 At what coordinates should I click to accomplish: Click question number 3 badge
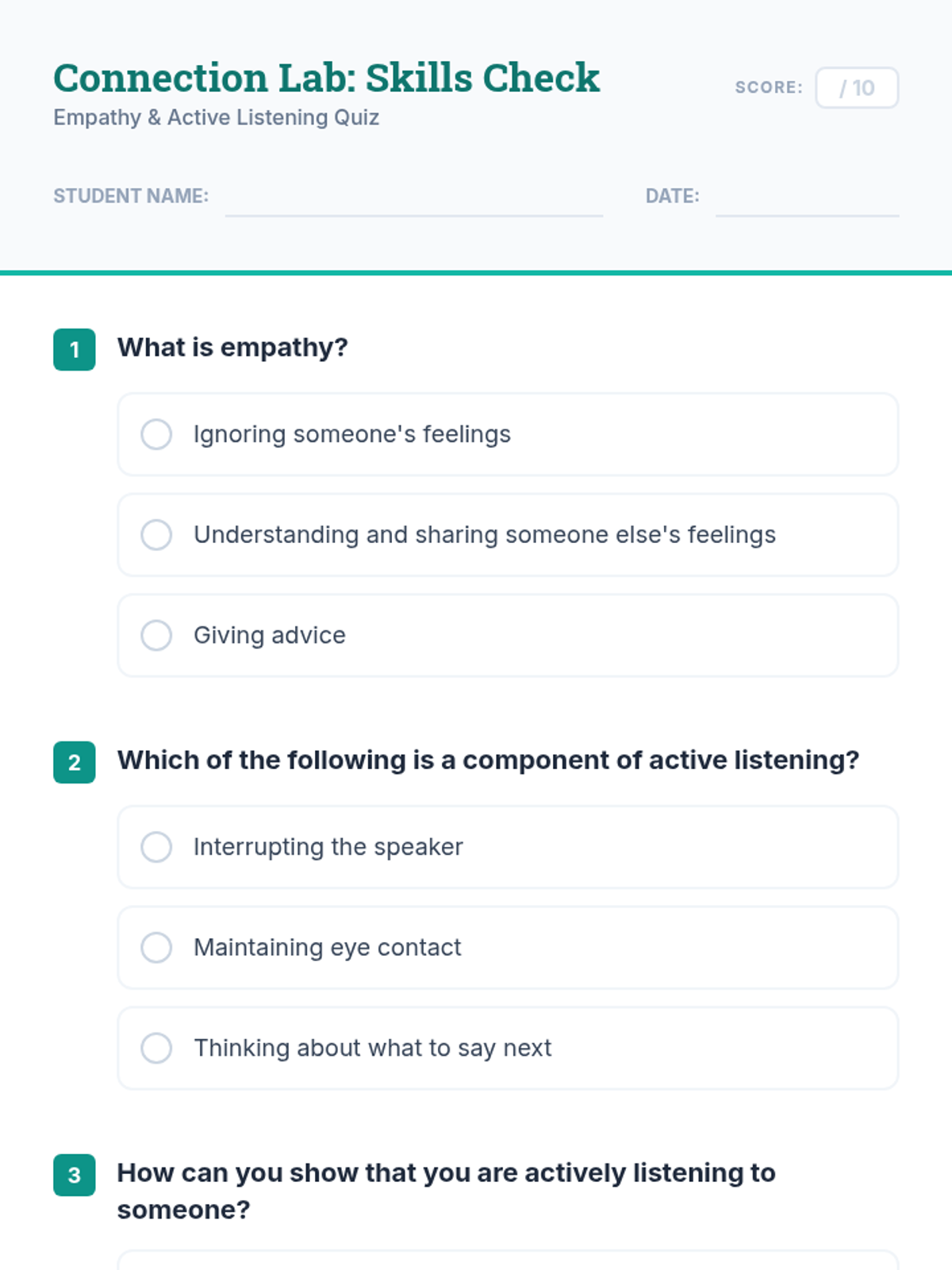point(75,1175)
